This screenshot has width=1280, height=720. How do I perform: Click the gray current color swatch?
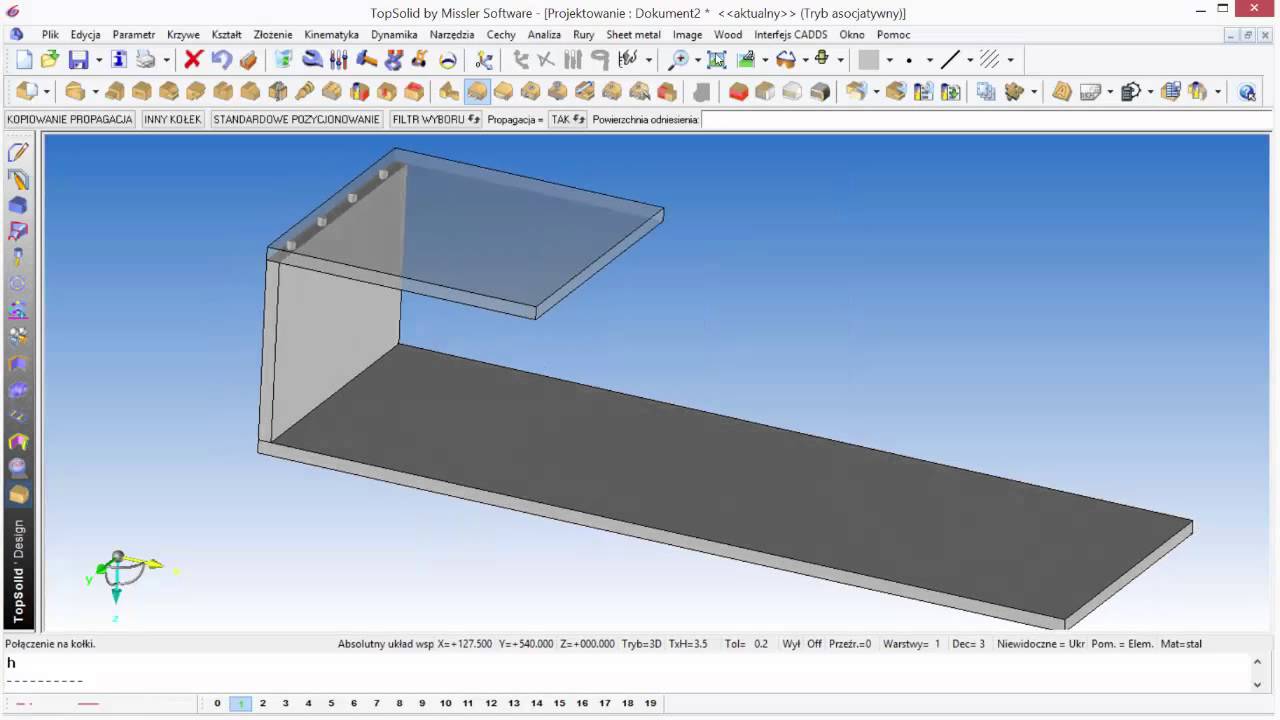pyautogui.click(x=869, y=60)
